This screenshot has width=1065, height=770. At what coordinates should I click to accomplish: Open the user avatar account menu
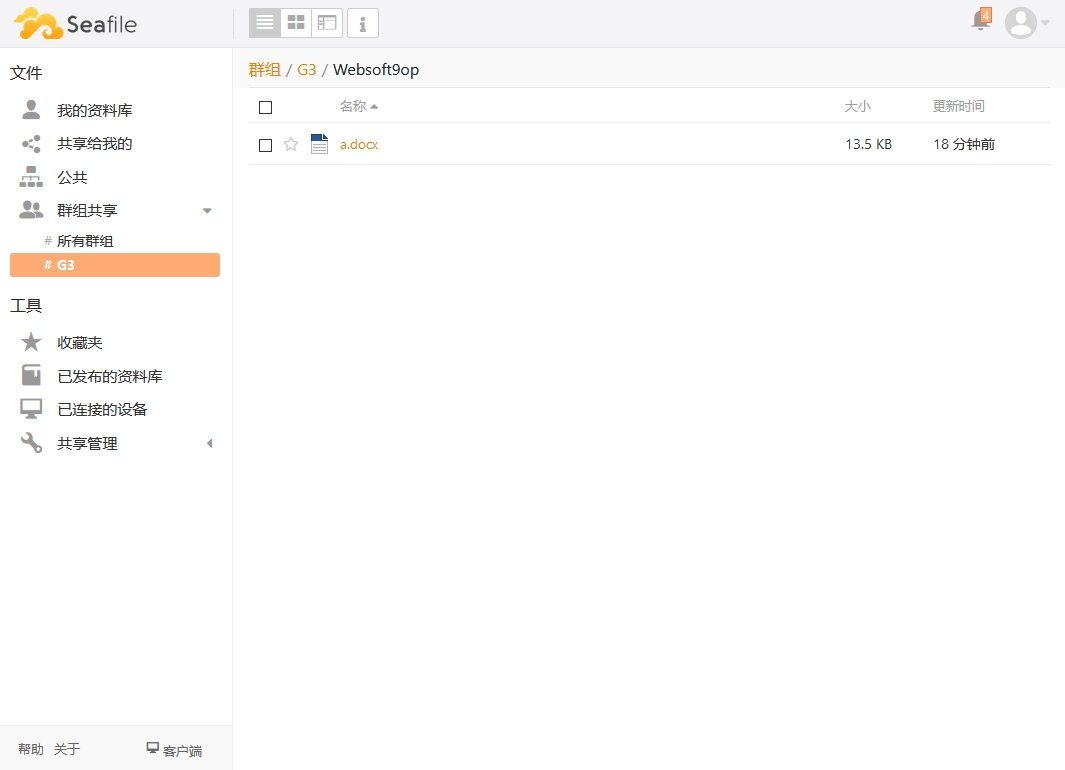click(x=1026, y=22)
